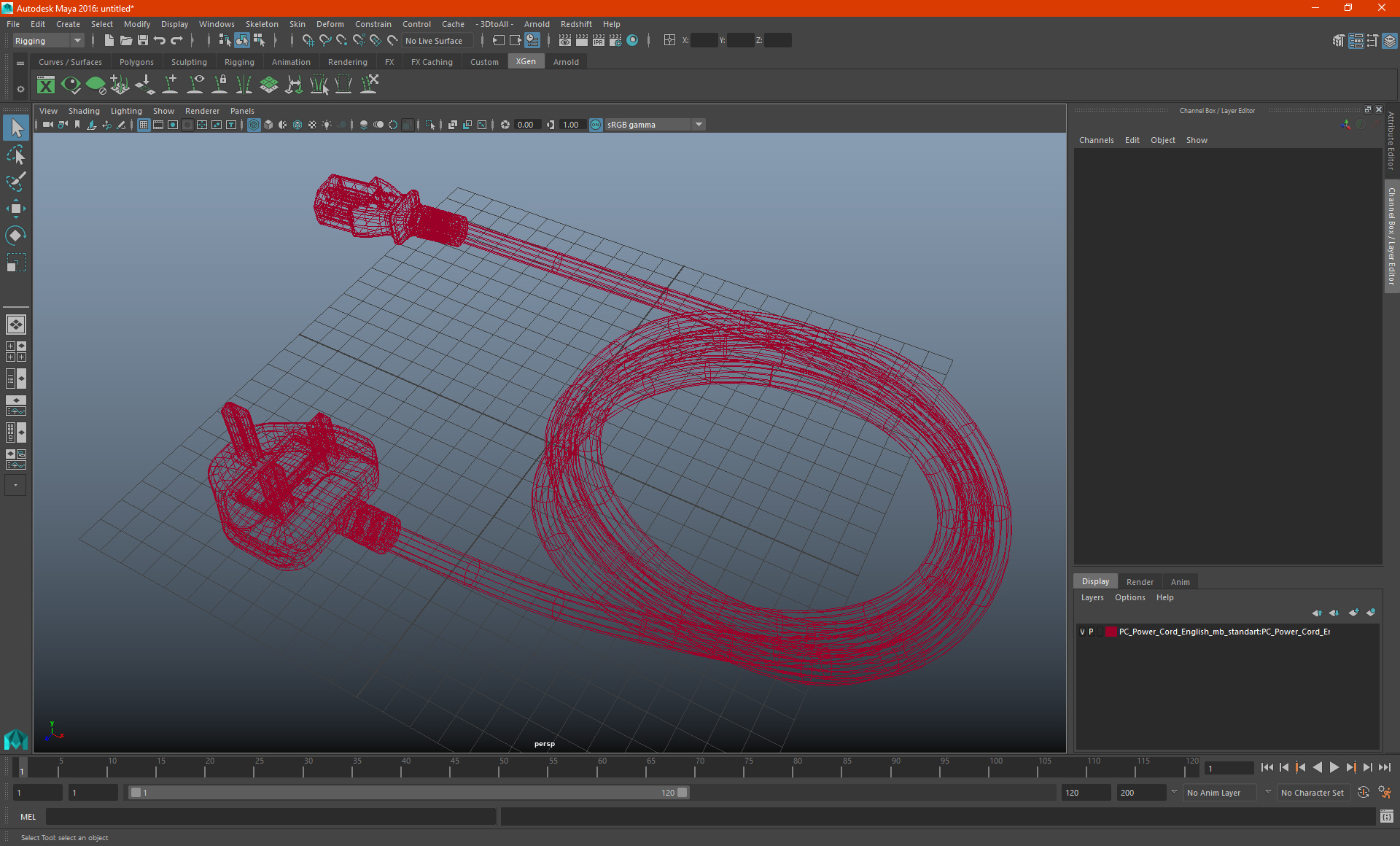Click the MEL command line input field
1400x846 pixels.
[271, 816]
